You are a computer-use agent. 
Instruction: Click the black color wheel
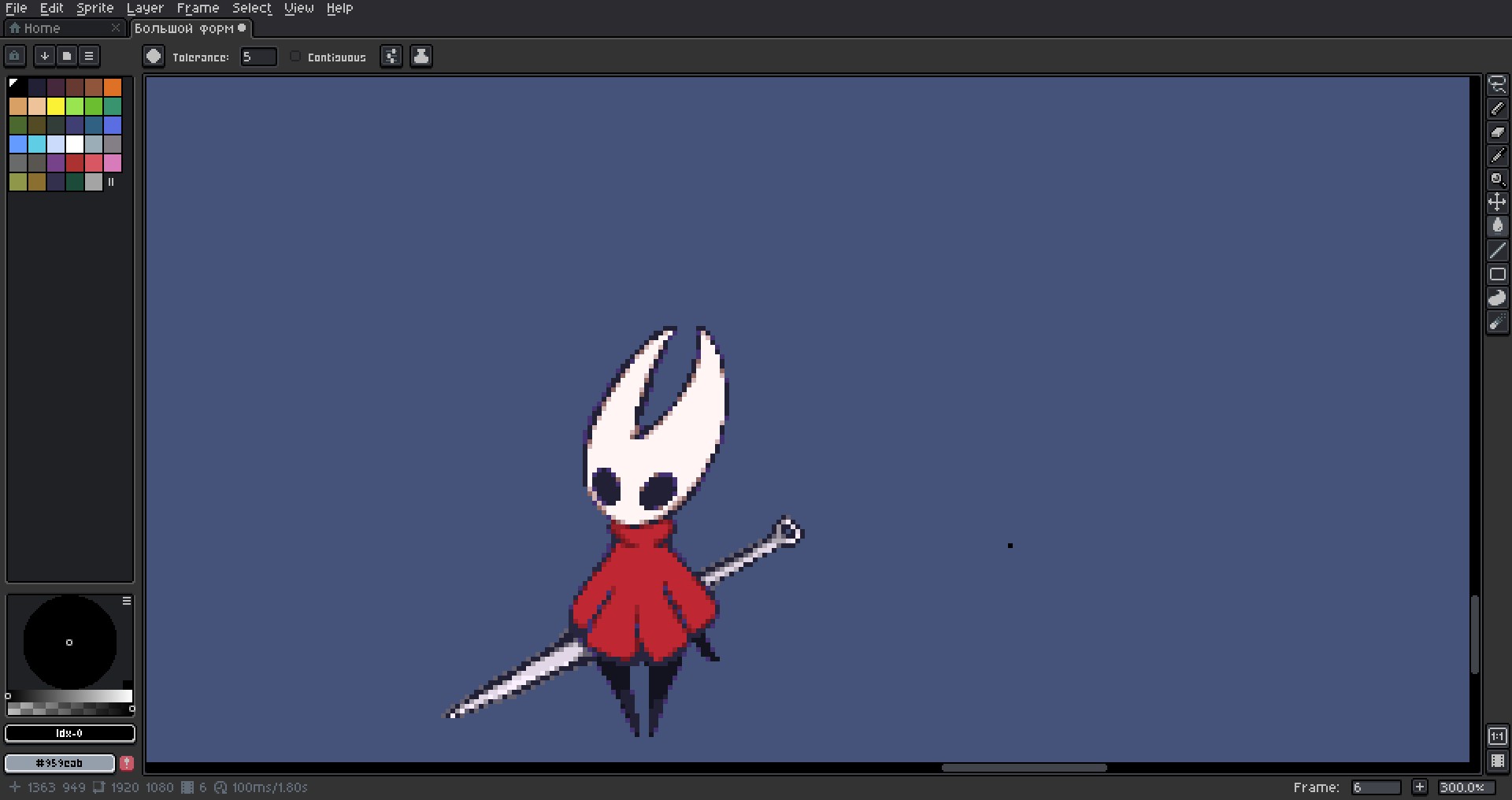click(70, 643)
